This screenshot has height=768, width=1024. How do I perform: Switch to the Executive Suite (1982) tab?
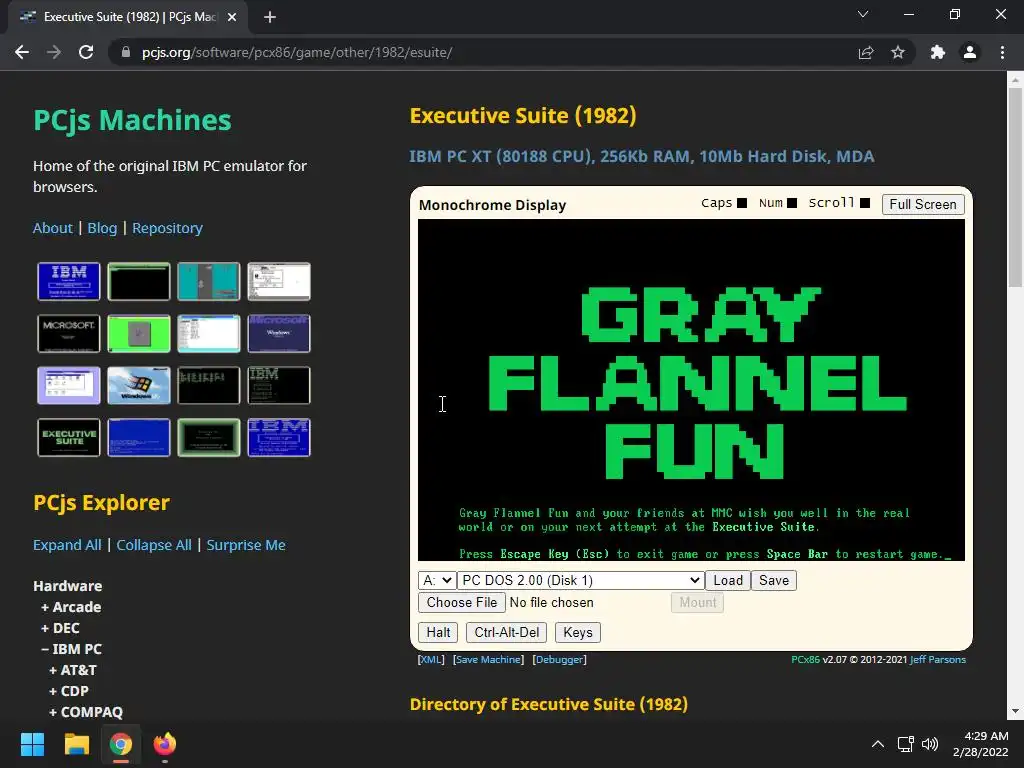click(128, 17)
